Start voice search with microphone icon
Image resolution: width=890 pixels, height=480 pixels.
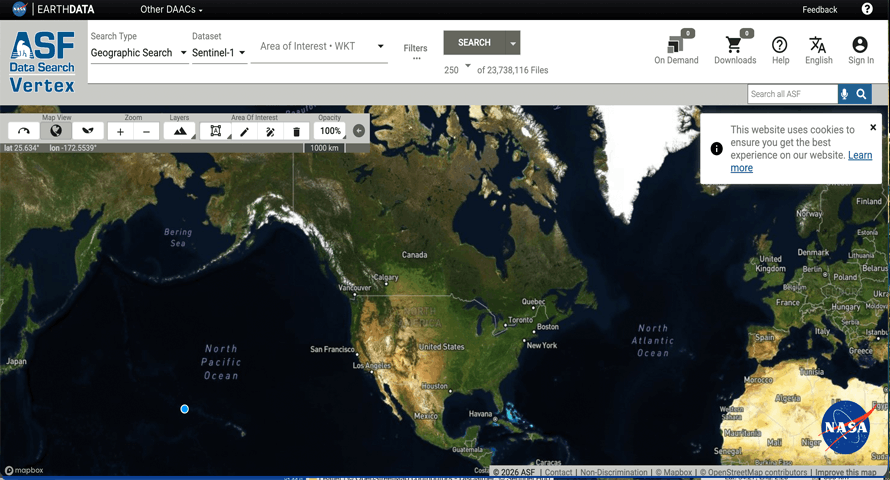[x=845, y=94]
